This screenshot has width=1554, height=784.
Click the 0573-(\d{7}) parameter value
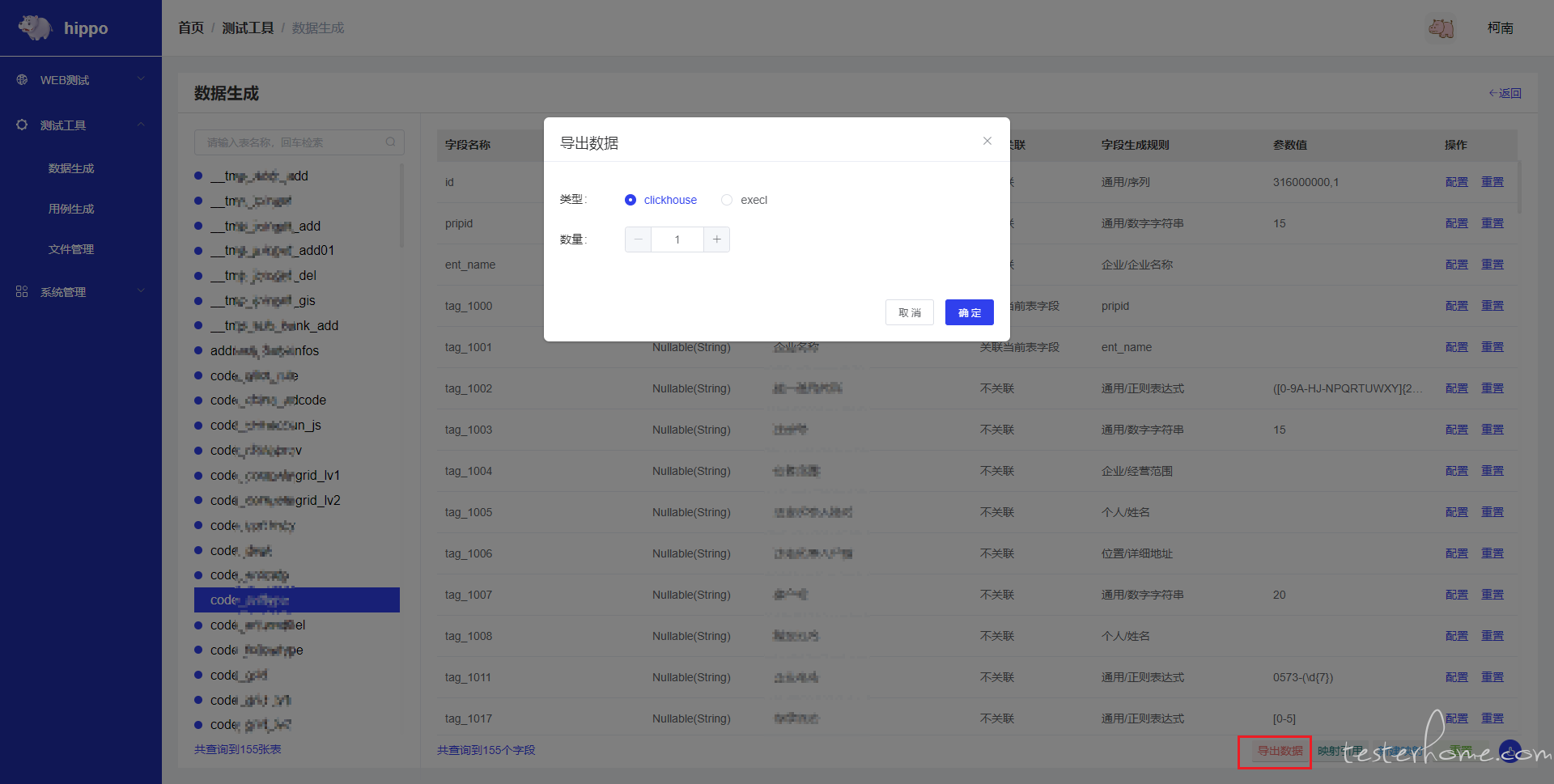pyautogui.click(x=1303, y=677)
